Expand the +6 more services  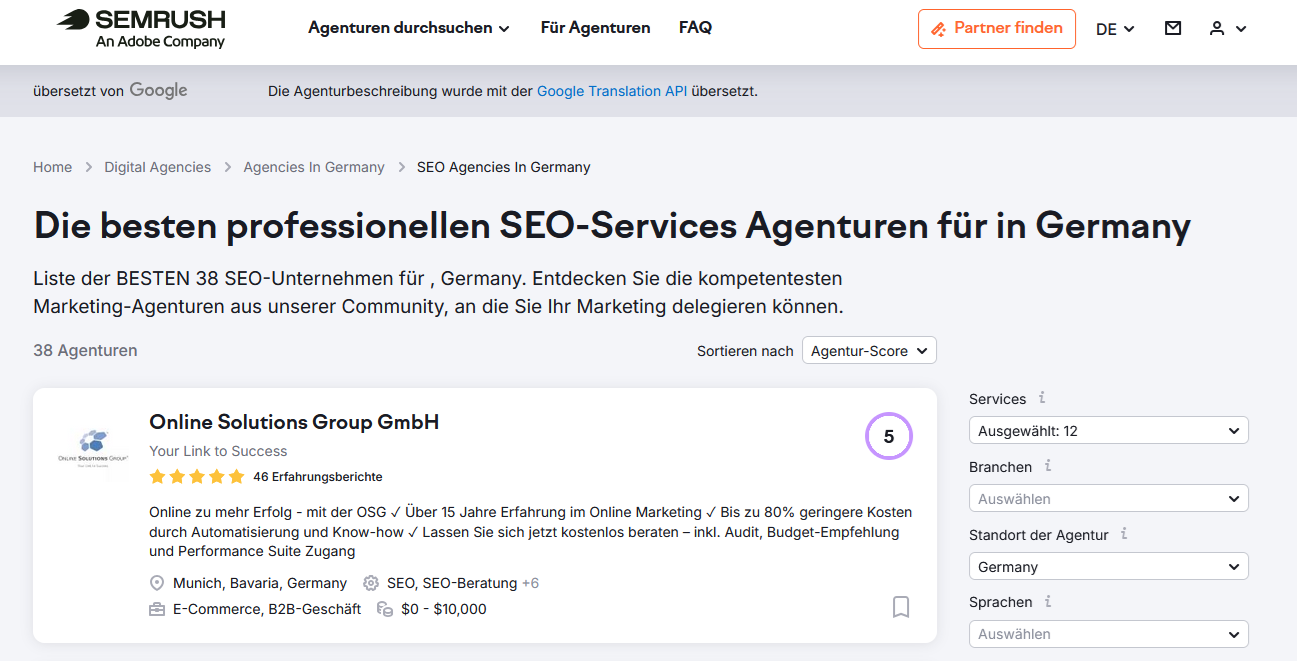530,583
